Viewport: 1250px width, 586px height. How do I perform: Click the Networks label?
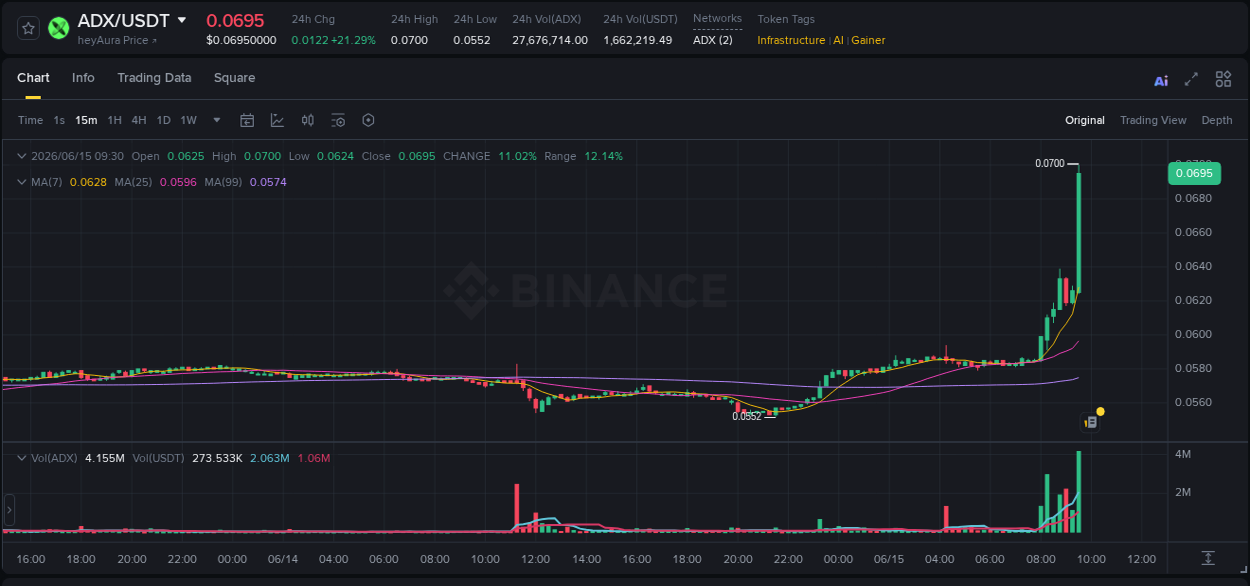(717, 19)
